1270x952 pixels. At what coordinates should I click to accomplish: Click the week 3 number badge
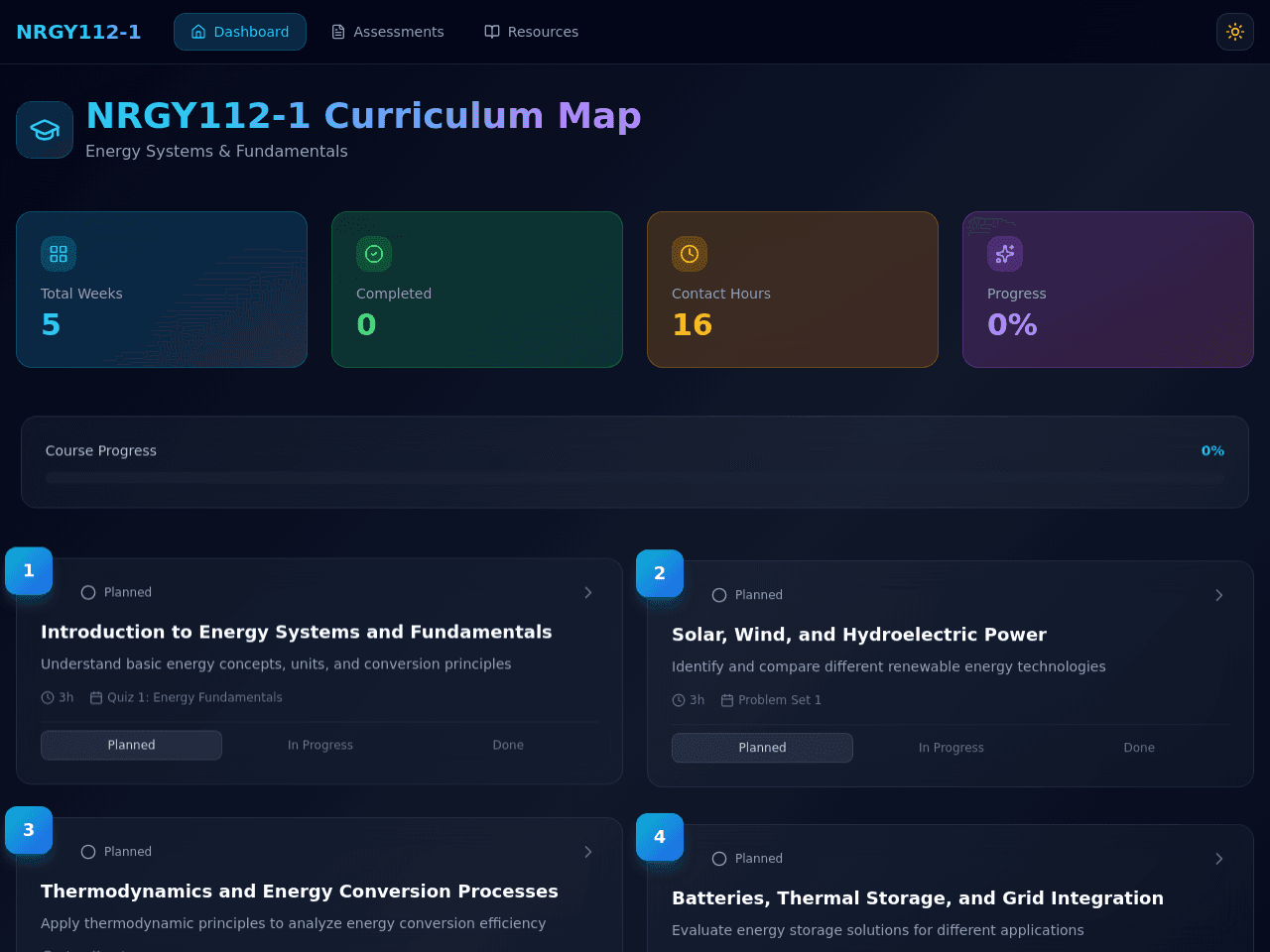click(x=29, y=830)
